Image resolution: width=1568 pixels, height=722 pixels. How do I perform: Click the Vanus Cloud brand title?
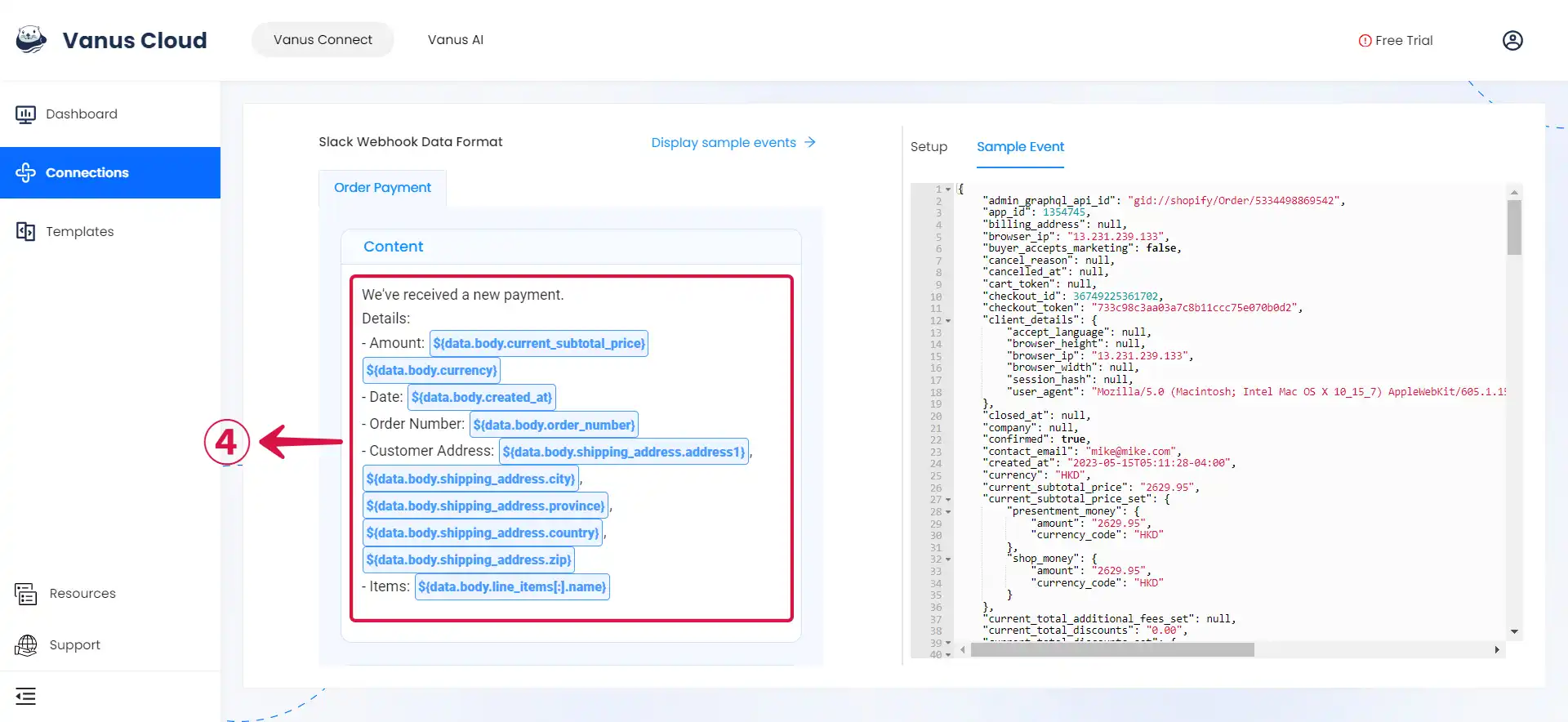click(135, 40)
